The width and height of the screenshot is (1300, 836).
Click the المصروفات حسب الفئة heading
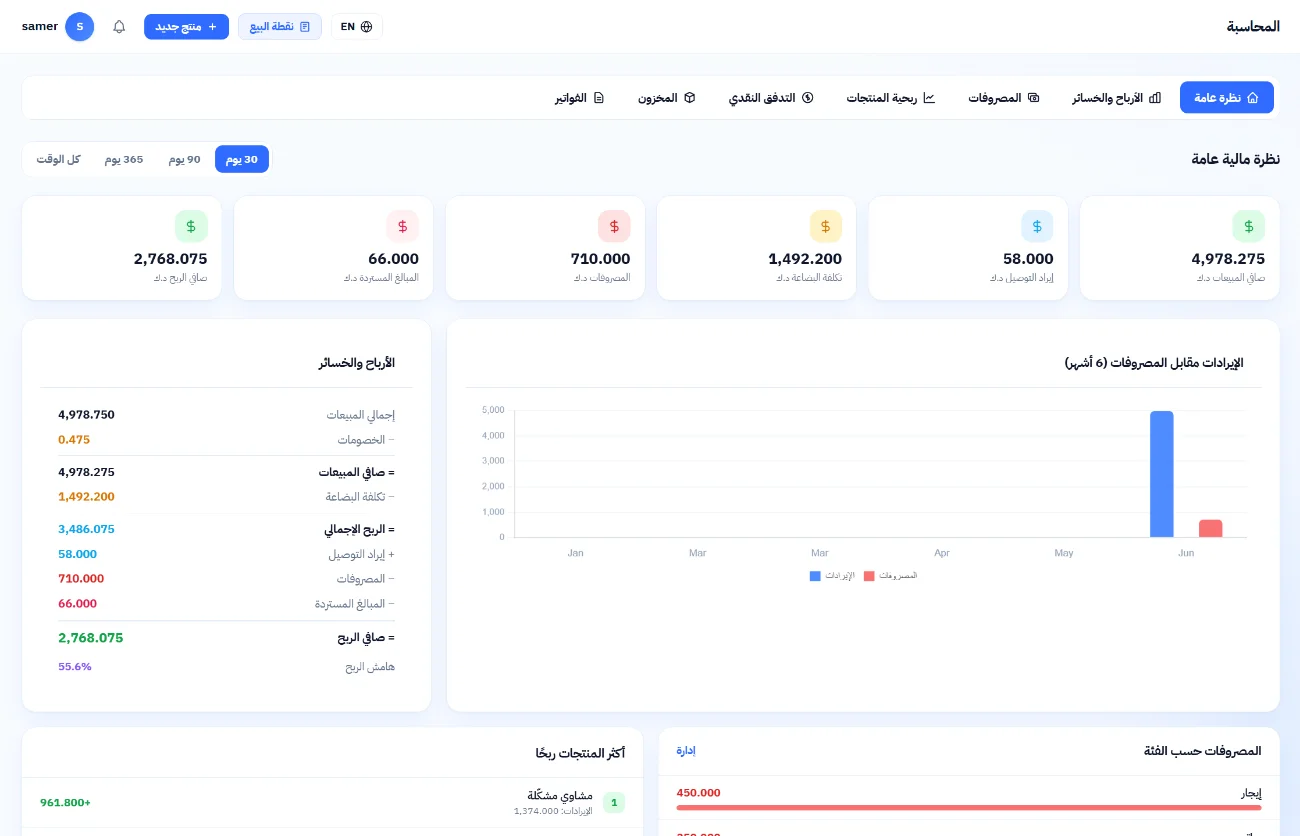[1203, 751]
